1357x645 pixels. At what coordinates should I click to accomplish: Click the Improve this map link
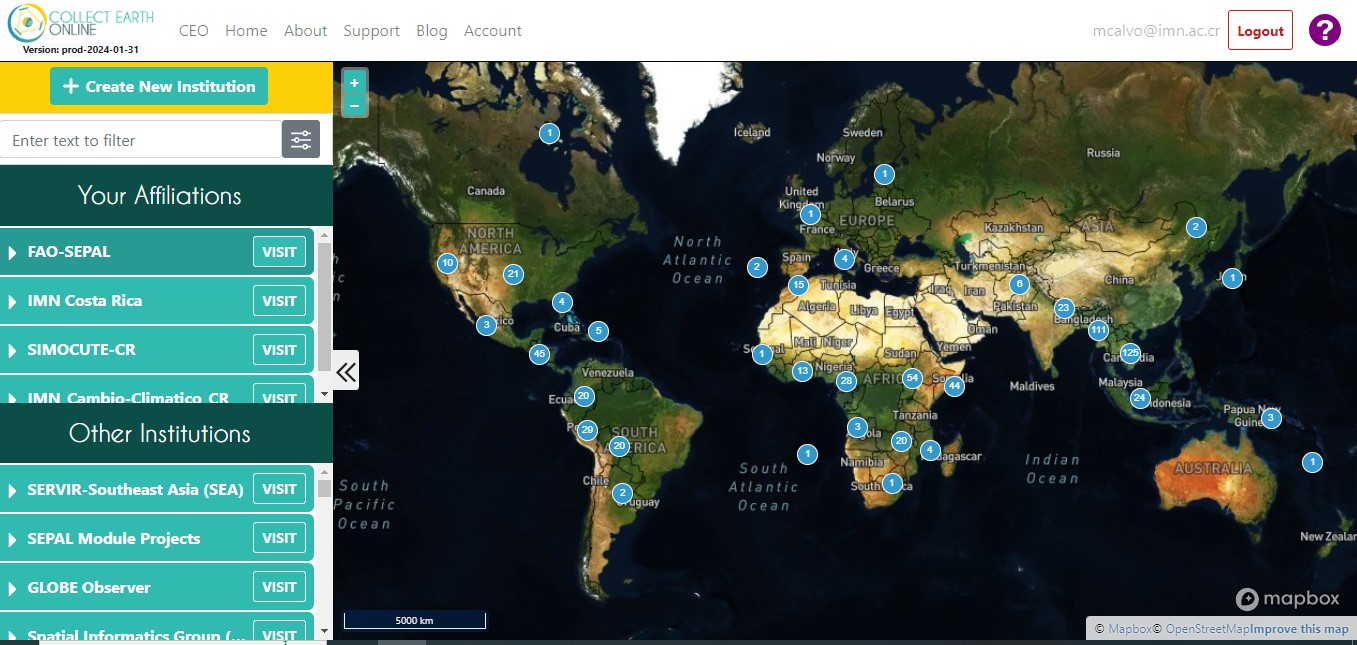(1299, 629)
